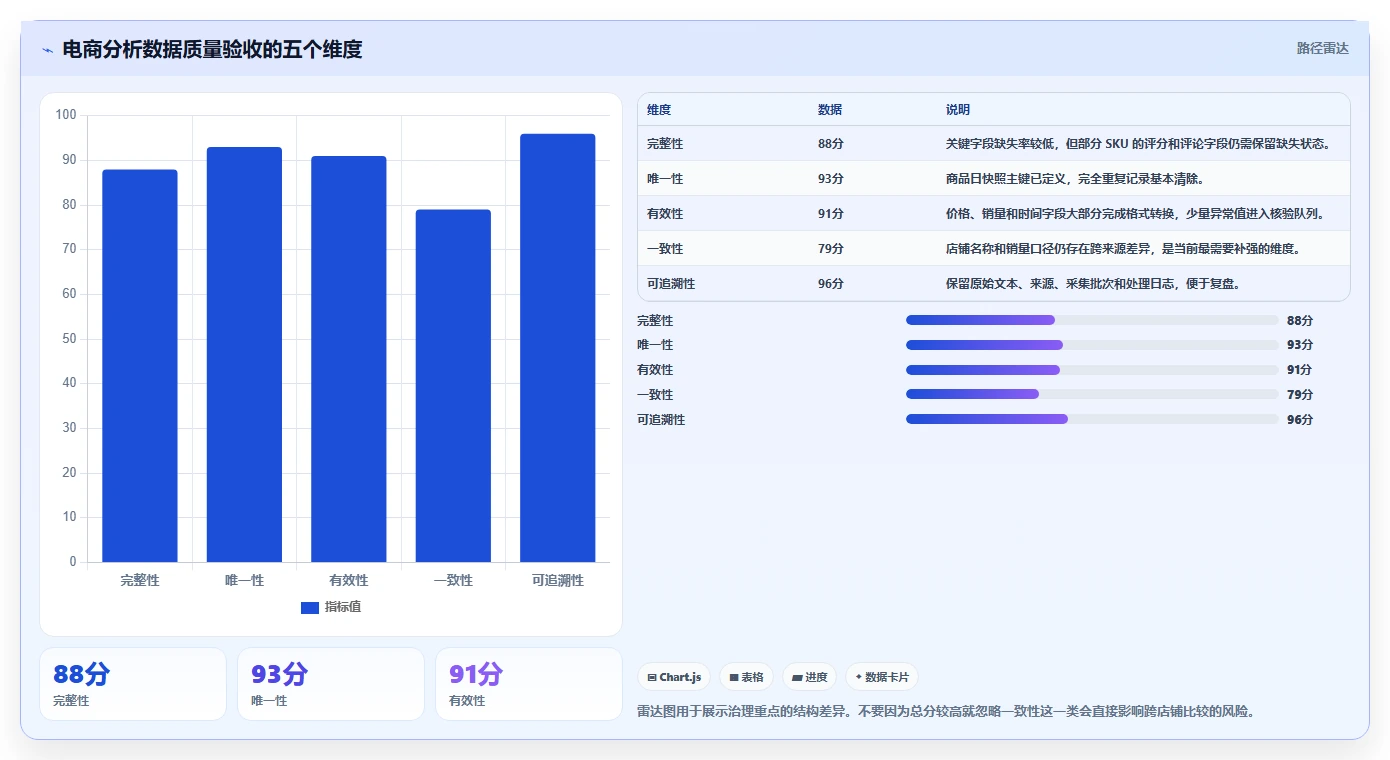The width and height of the screenshot is (1390, 760).
Task: Click the lightning icon beside the page title
Action: (48, 50)
